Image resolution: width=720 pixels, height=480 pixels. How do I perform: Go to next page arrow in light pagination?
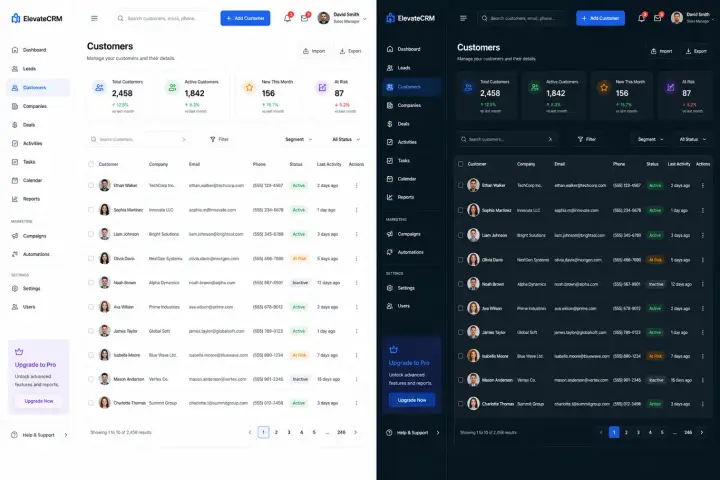click(355, 432)
